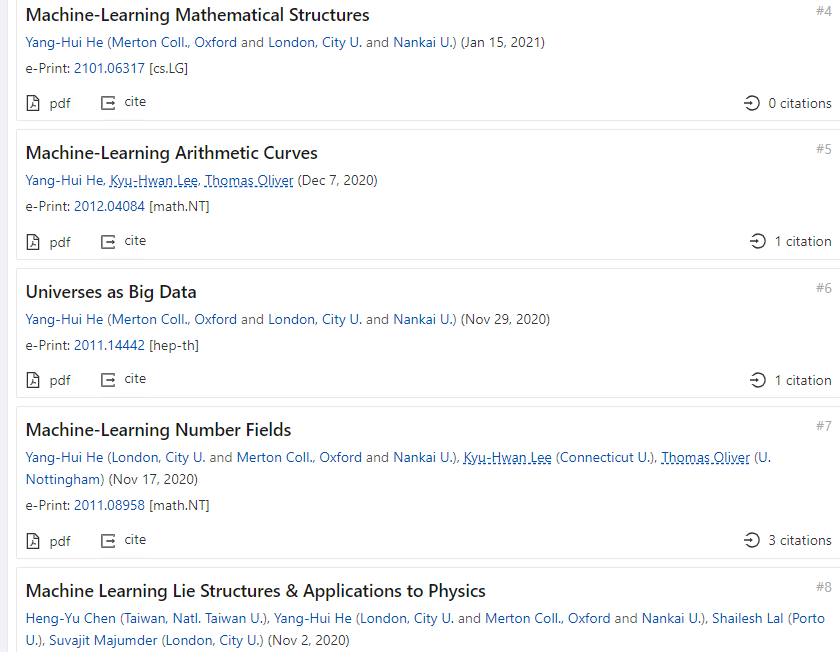This screenshot has width=840, height=652.
Task: Open pdf icon for Machine-Learning Number Fields
Action: click(33, 541)
